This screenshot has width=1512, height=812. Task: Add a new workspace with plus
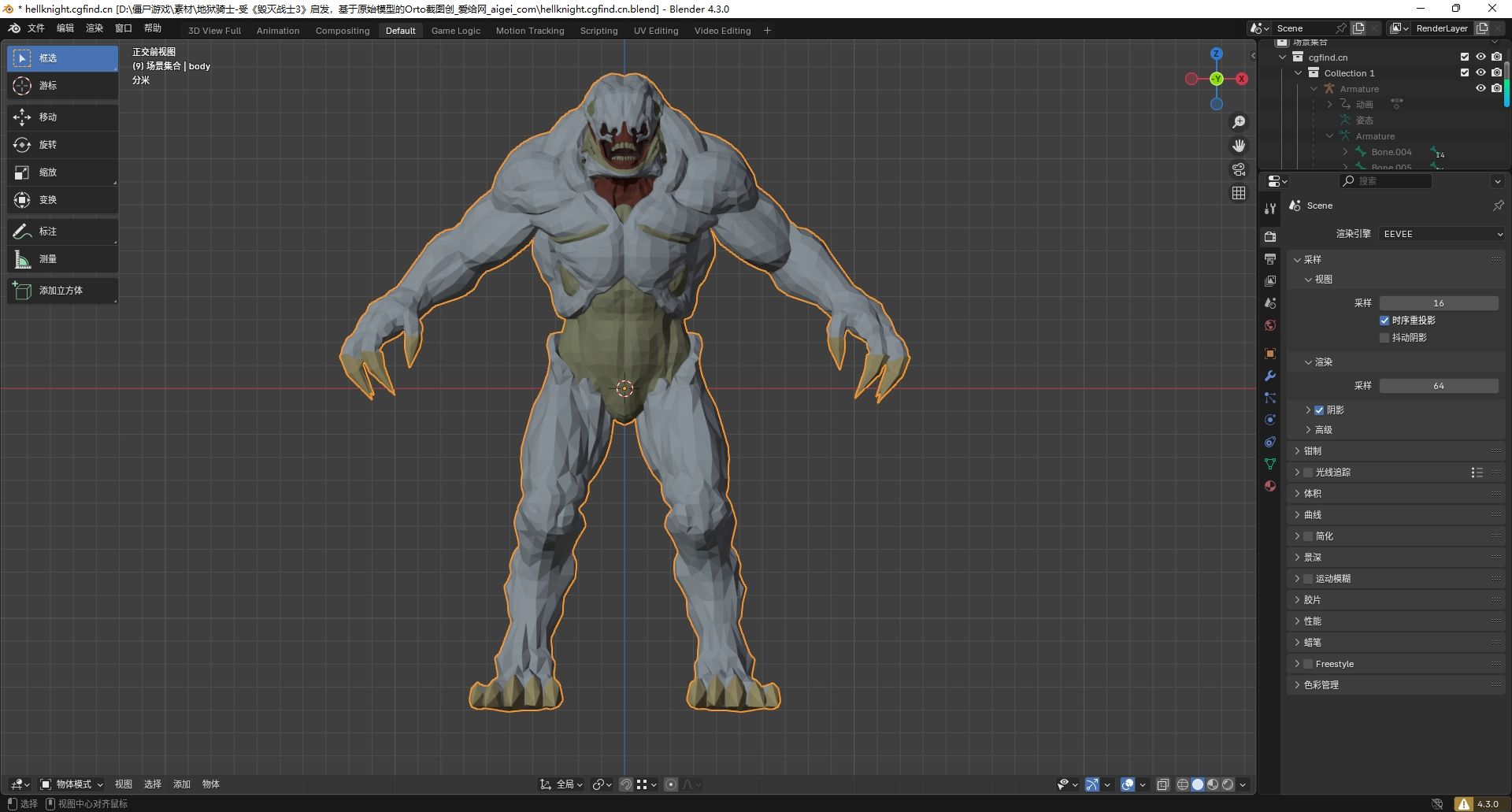click(767, 31)
